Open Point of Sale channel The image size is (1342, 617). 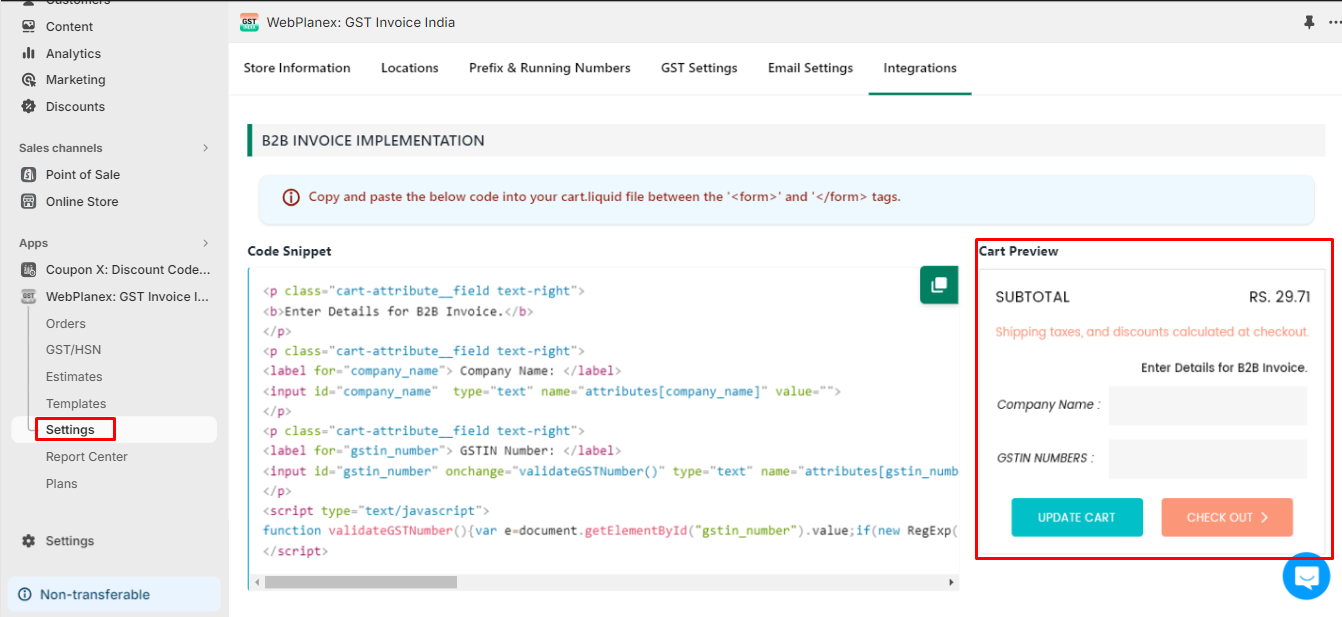coord(83,174)
